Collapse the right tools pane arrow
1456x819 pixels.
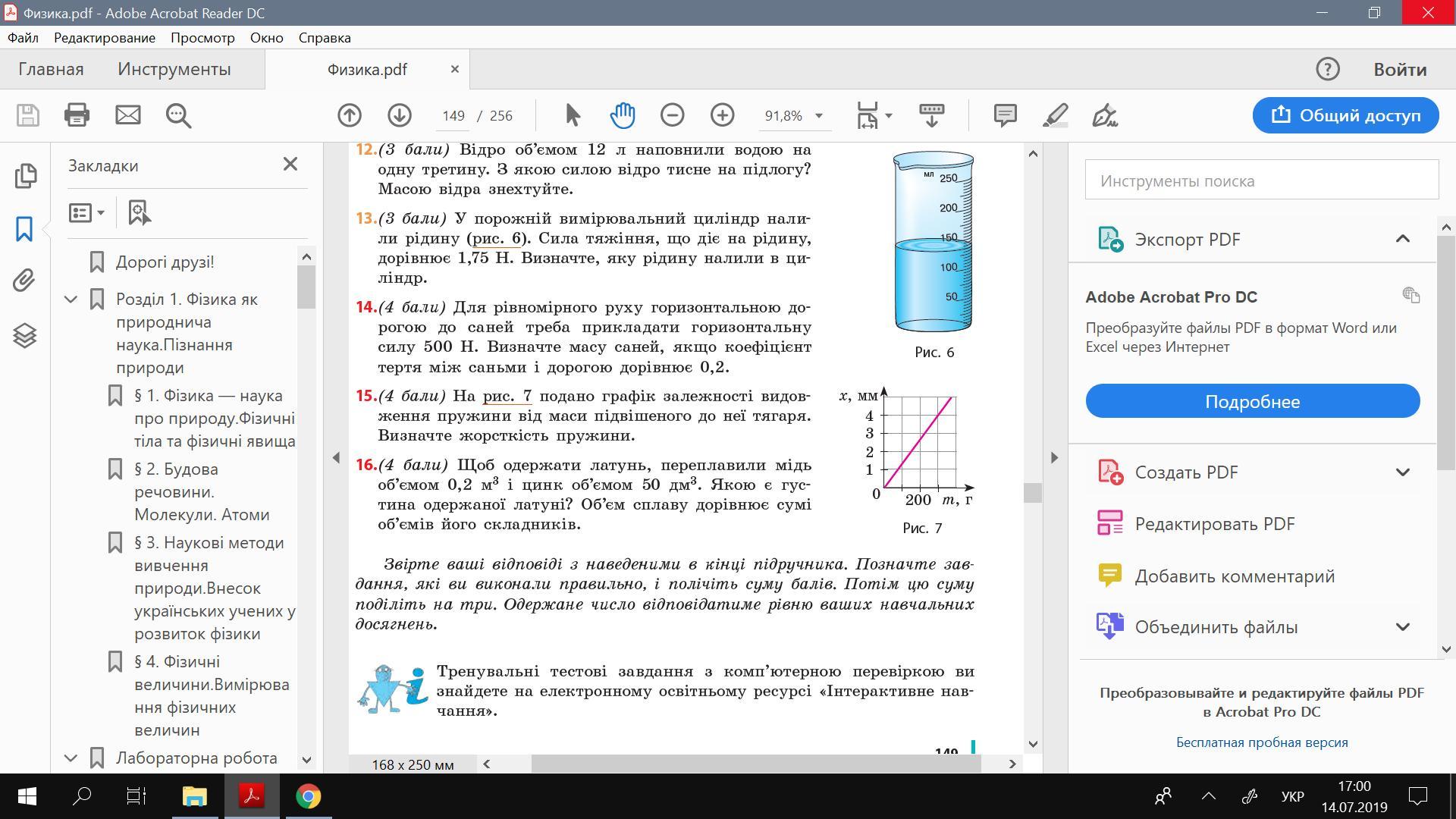[1054, 457]
